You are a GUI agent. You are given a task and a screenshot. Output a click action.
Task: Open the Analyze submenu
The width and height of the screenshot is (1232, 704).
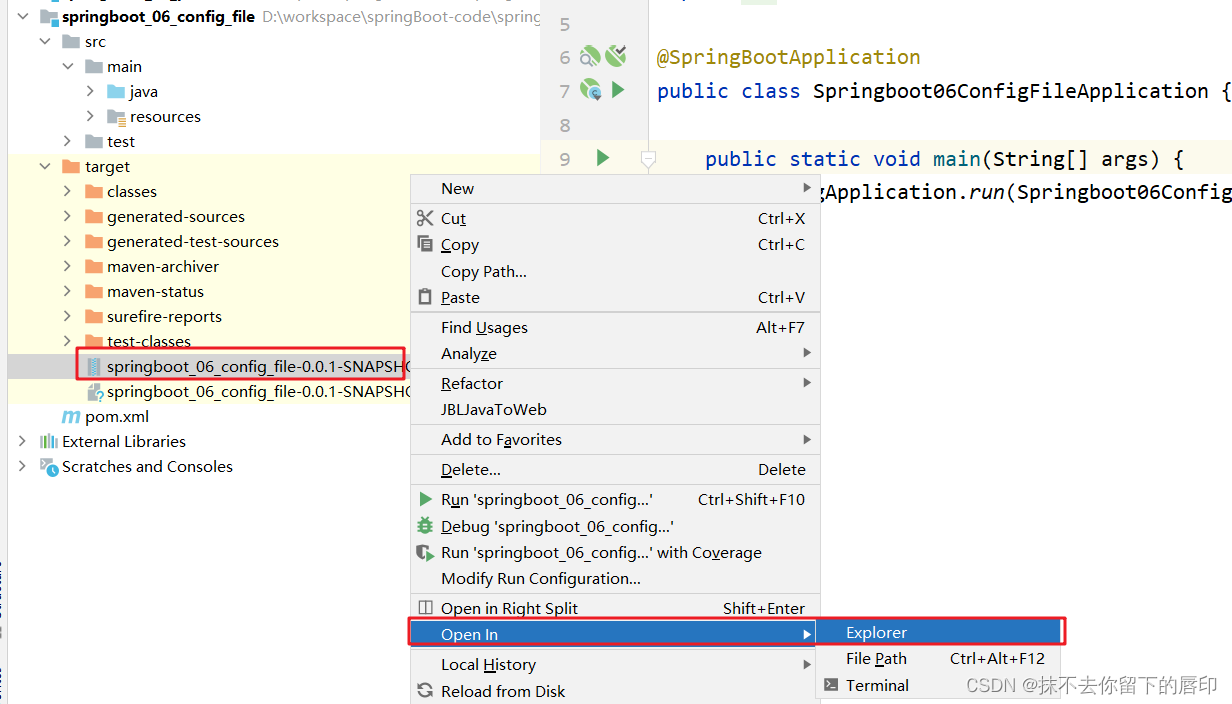(x=615, y=353)
